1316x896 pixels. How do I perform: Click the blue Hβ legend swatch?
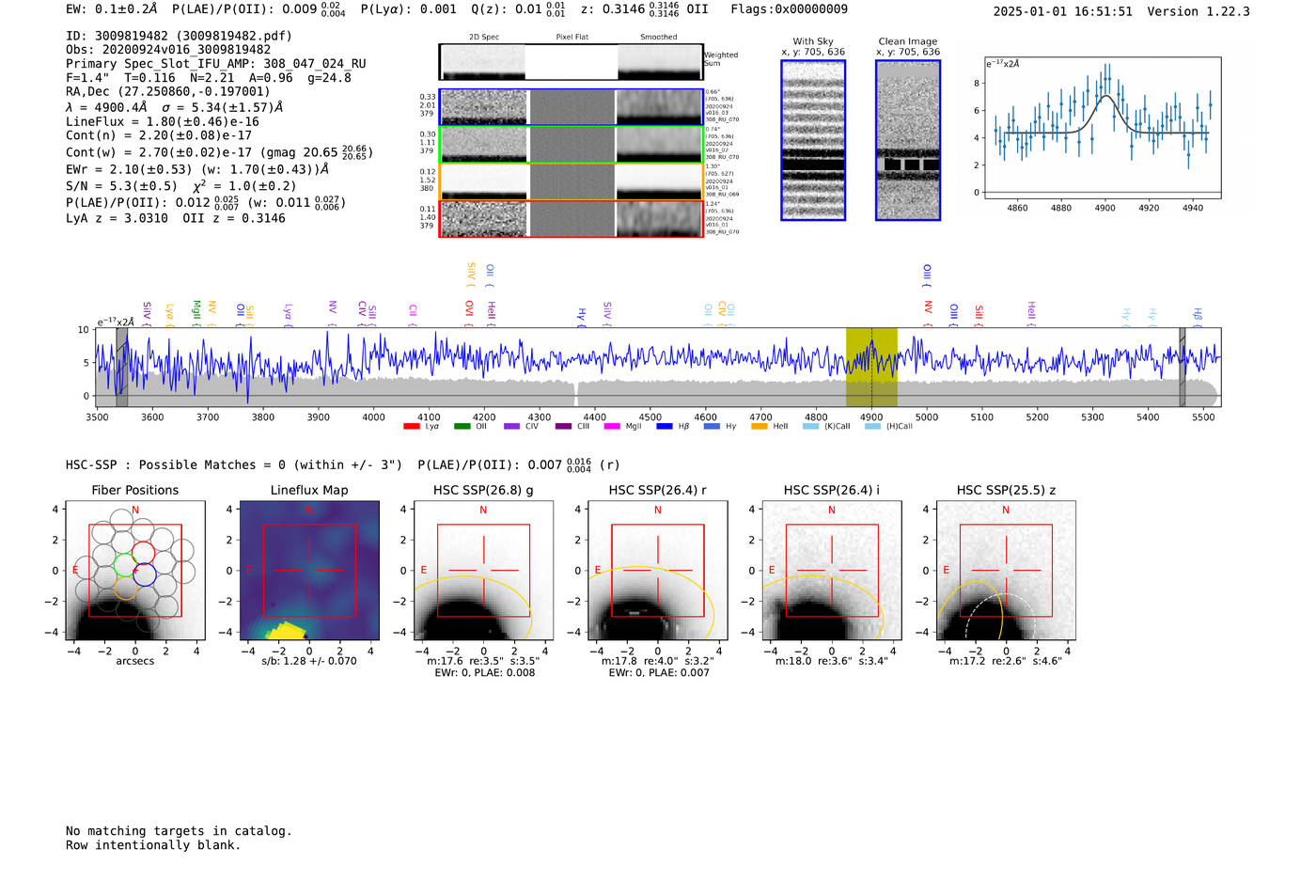pyautogui.click(x=665, y=427)
